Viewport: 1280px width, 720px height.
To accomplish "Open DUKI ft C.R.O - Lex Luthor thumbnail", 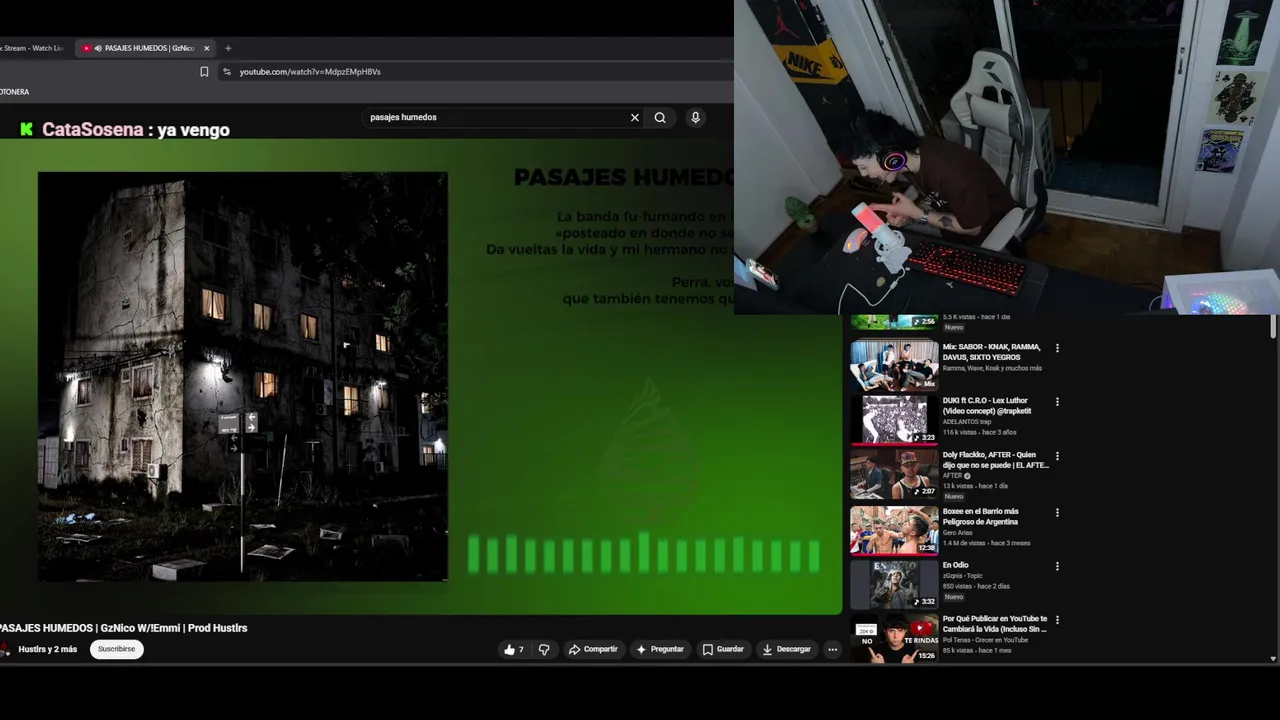I will (x=894, y=419).
